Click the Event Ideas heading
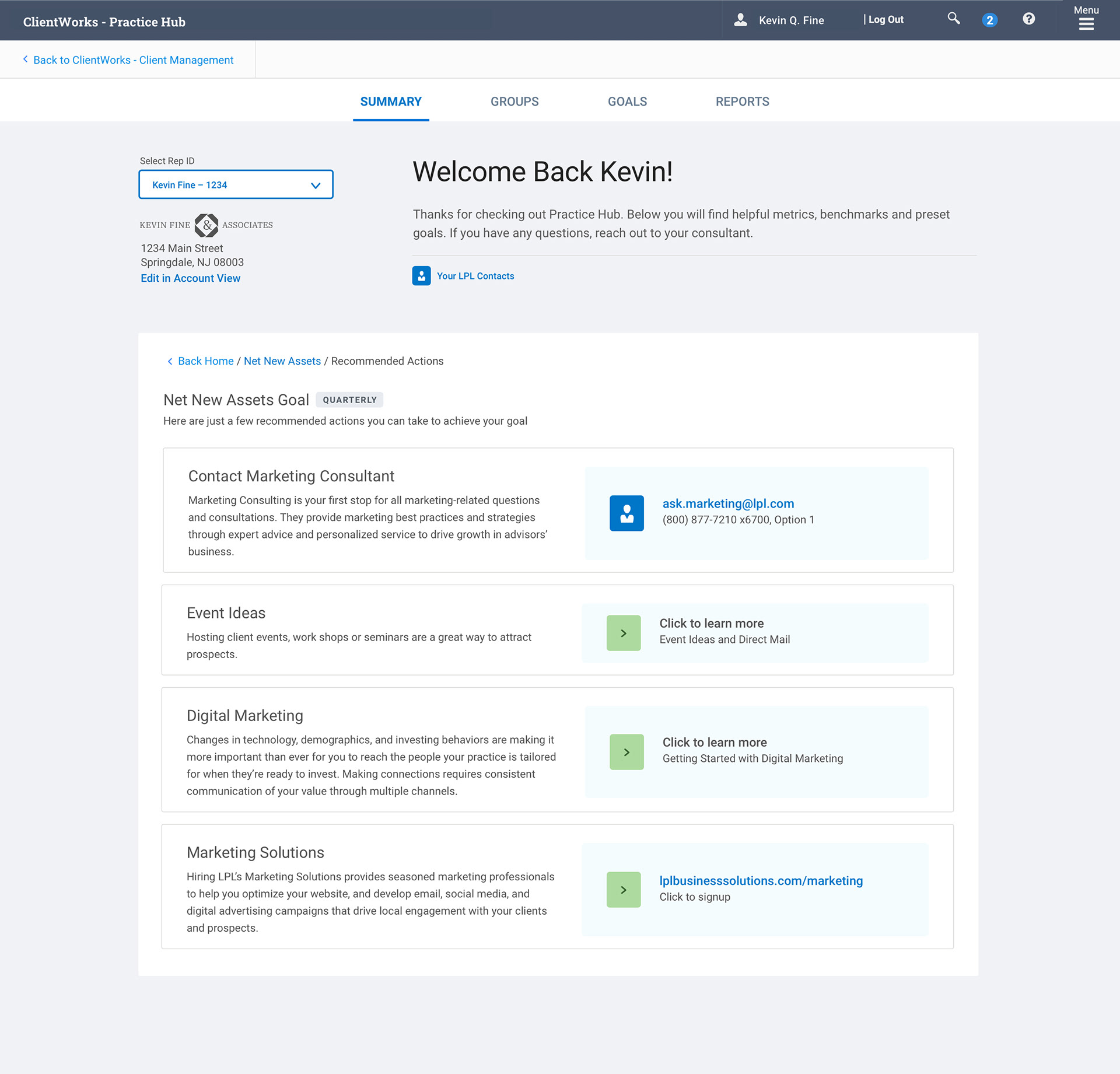Screen dimensions: 1120x1074 click(226, 613)
